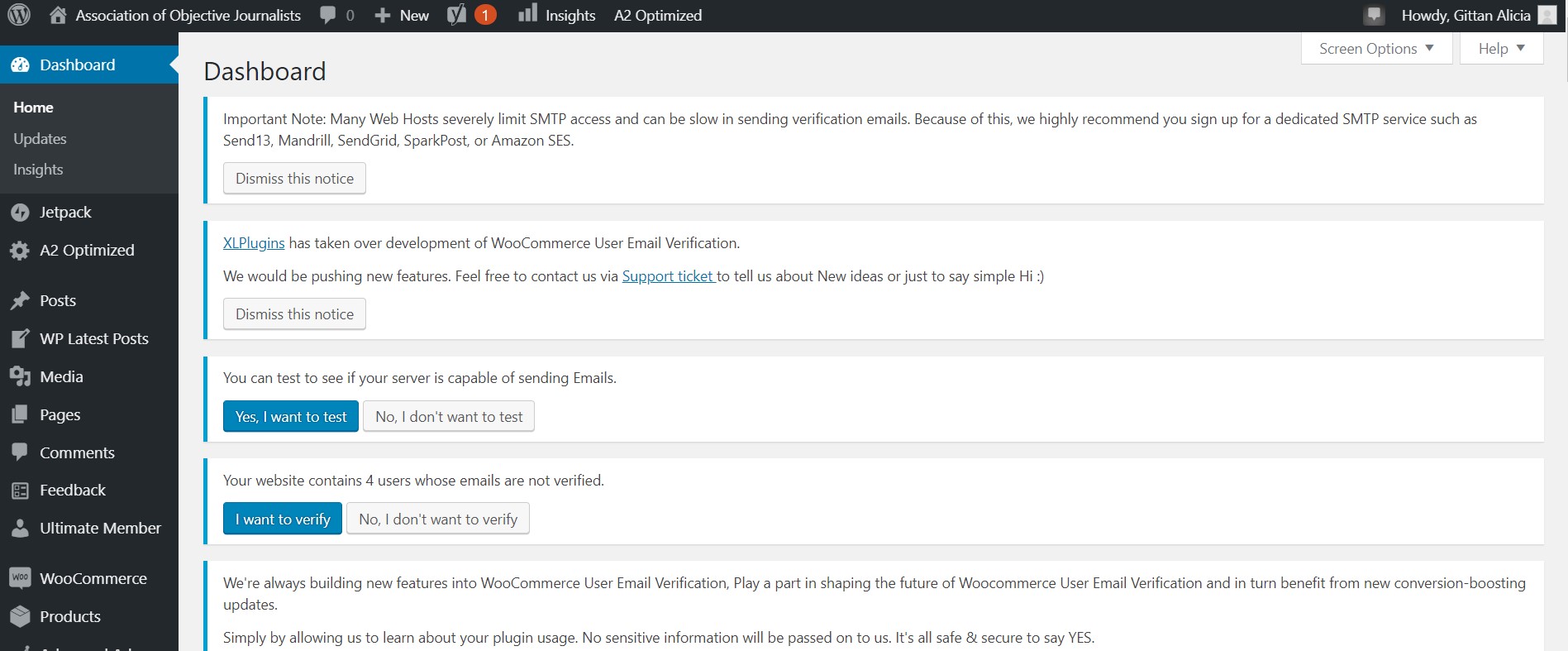
Task: Open the Yoast SEO icon in admin bar
Action: click(456, 15)
